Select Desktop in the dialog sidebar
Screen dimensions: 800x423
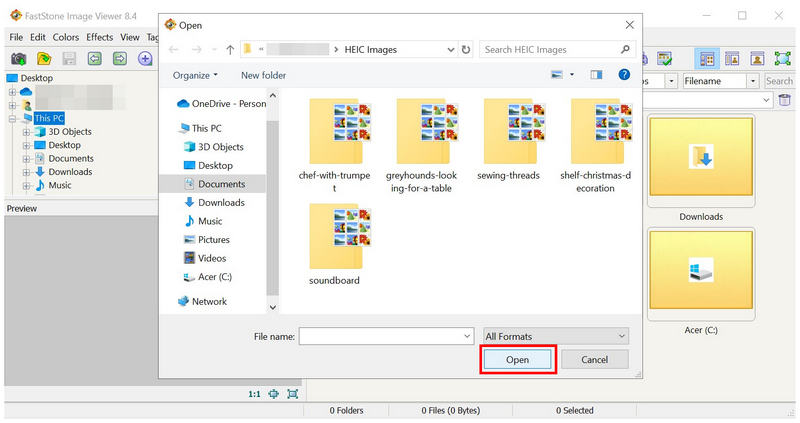click(x=208, y=165)
